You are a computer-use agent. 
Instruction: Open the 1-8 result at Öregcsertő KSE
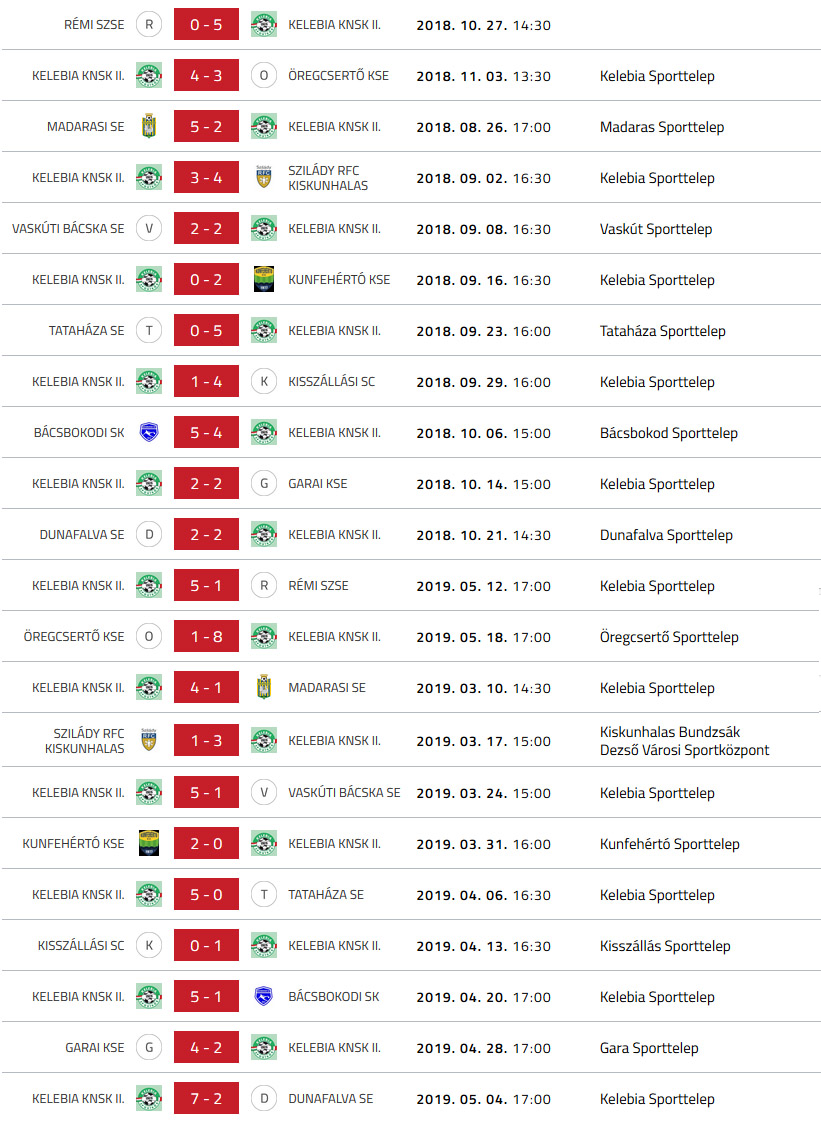coord(206,637)
